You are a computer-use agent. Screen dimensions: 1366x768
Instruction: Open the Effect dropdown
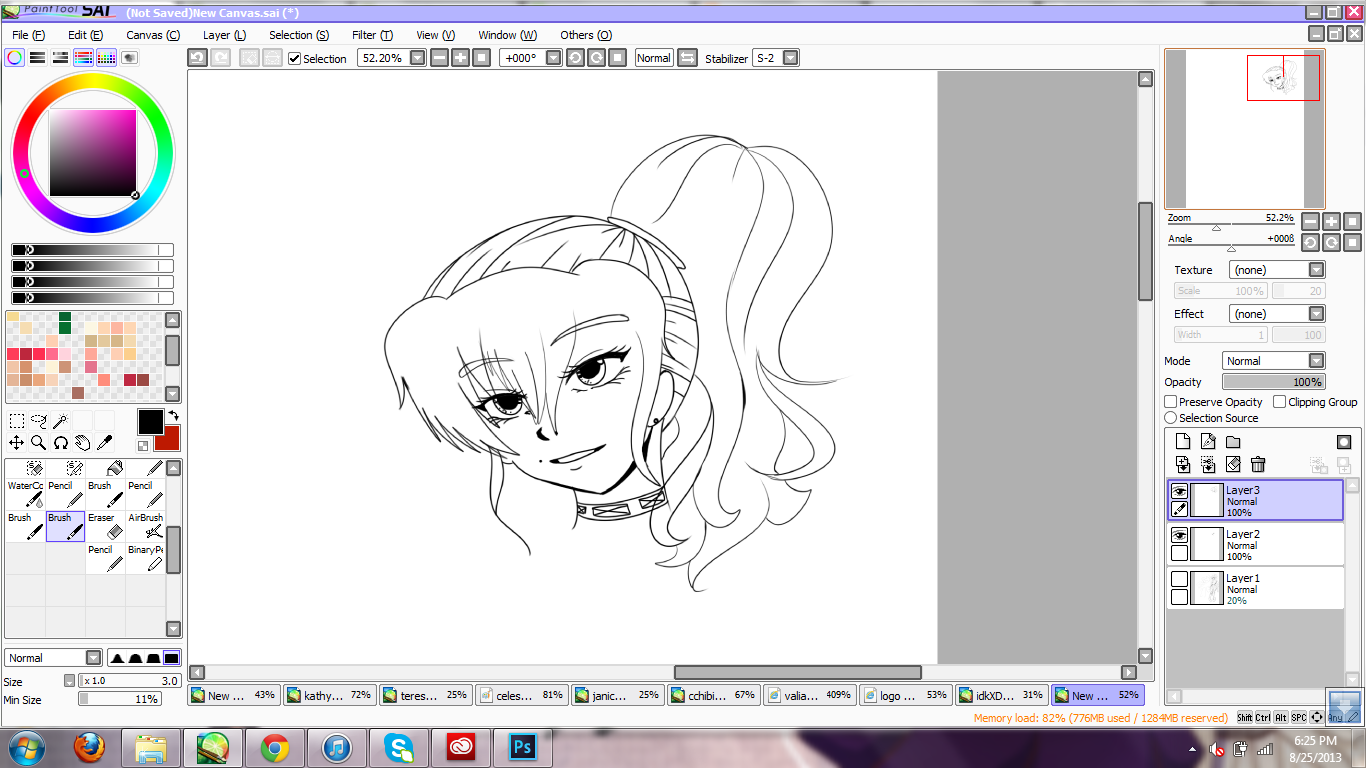pos(1317,314)
